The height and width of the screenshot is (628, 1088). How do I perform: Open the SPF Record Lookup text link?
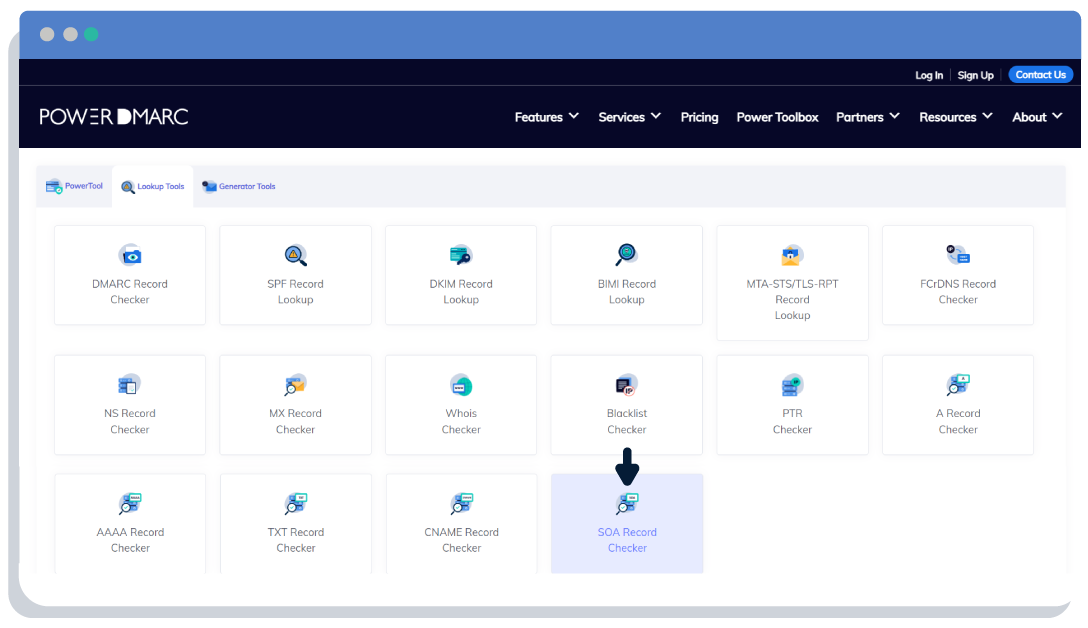296,291
